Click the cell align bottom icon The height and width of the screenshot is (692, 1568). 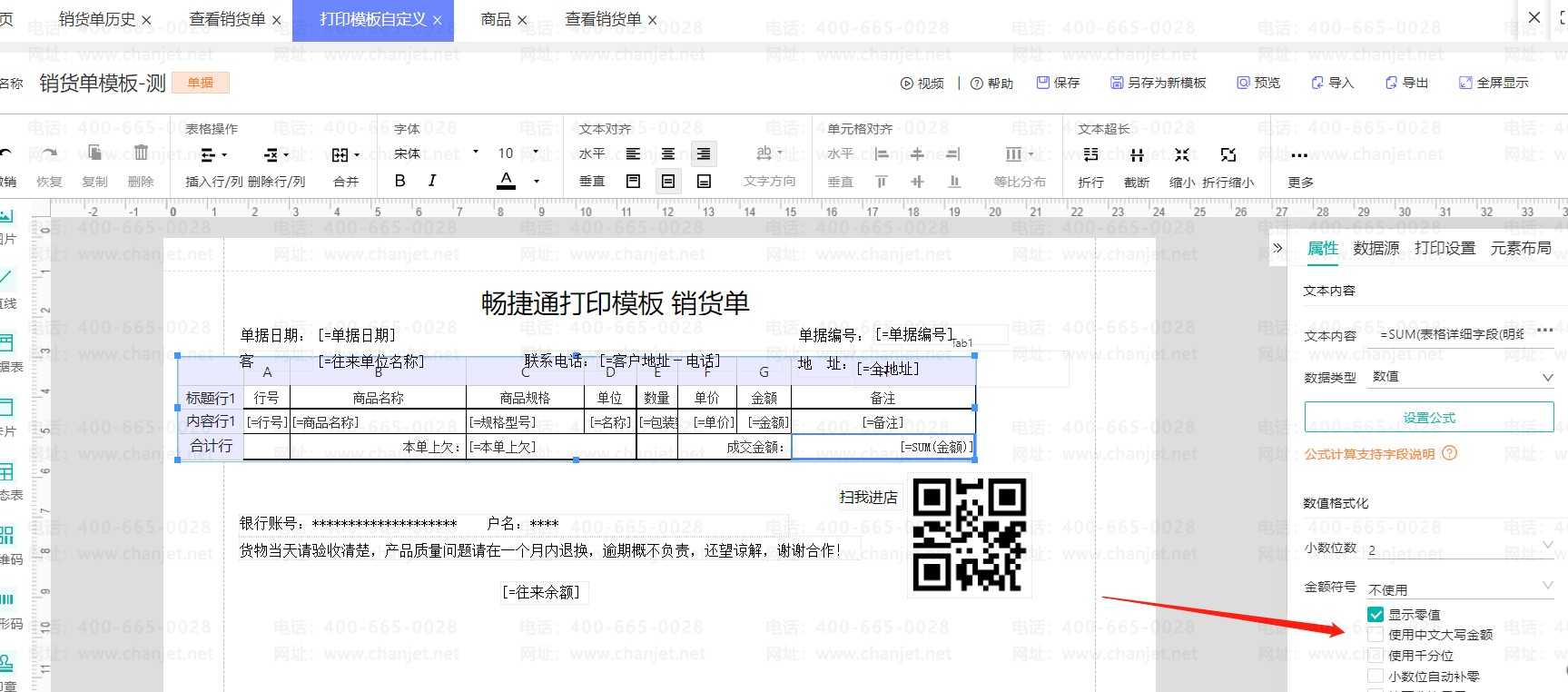[954, 182]
